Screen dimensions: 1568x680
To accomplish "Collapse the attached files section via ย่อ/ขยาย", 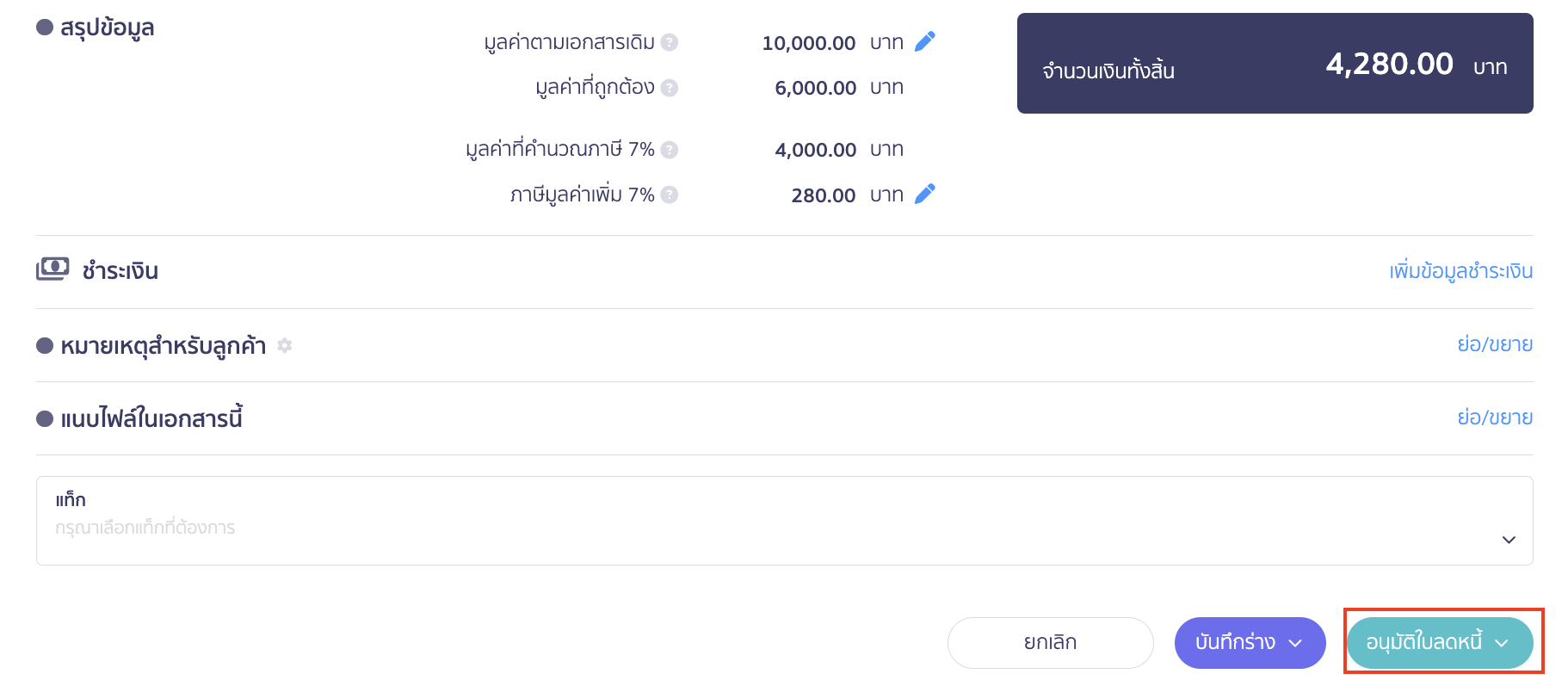I will [1495, 417].
